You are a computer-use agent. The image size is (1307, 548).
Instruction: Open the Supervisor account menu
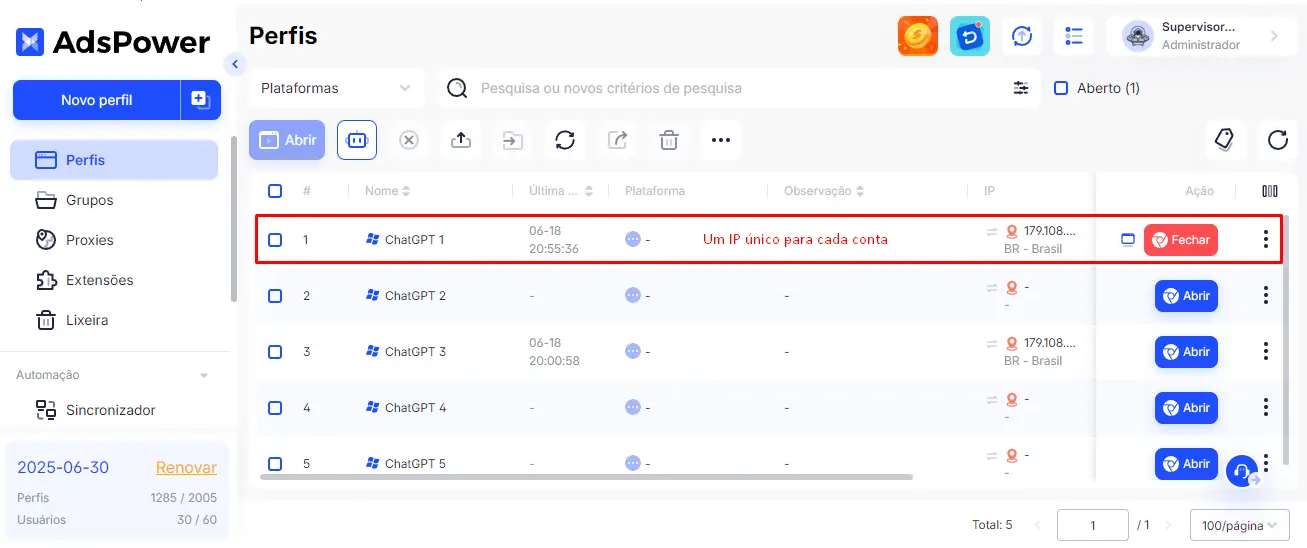pos(1201,36)
